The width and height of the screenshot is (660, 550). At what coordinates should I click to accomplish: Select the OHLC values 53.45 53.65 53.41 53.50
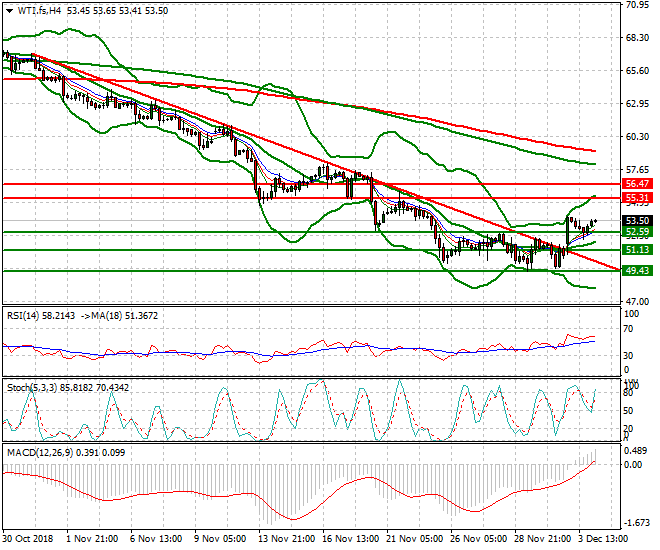117,11
